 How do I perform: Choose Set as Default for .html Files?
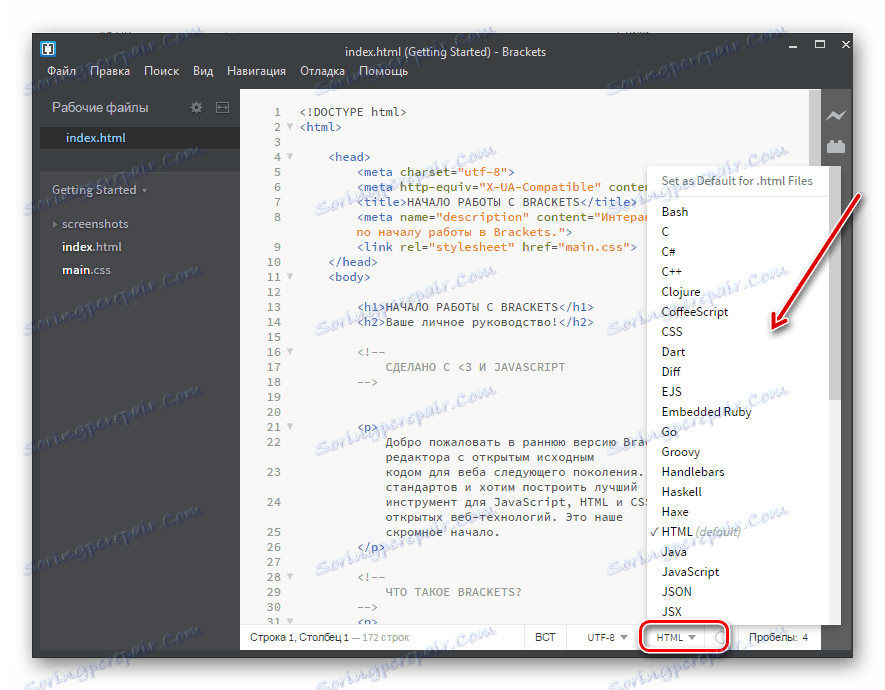(x=737, y=181)
